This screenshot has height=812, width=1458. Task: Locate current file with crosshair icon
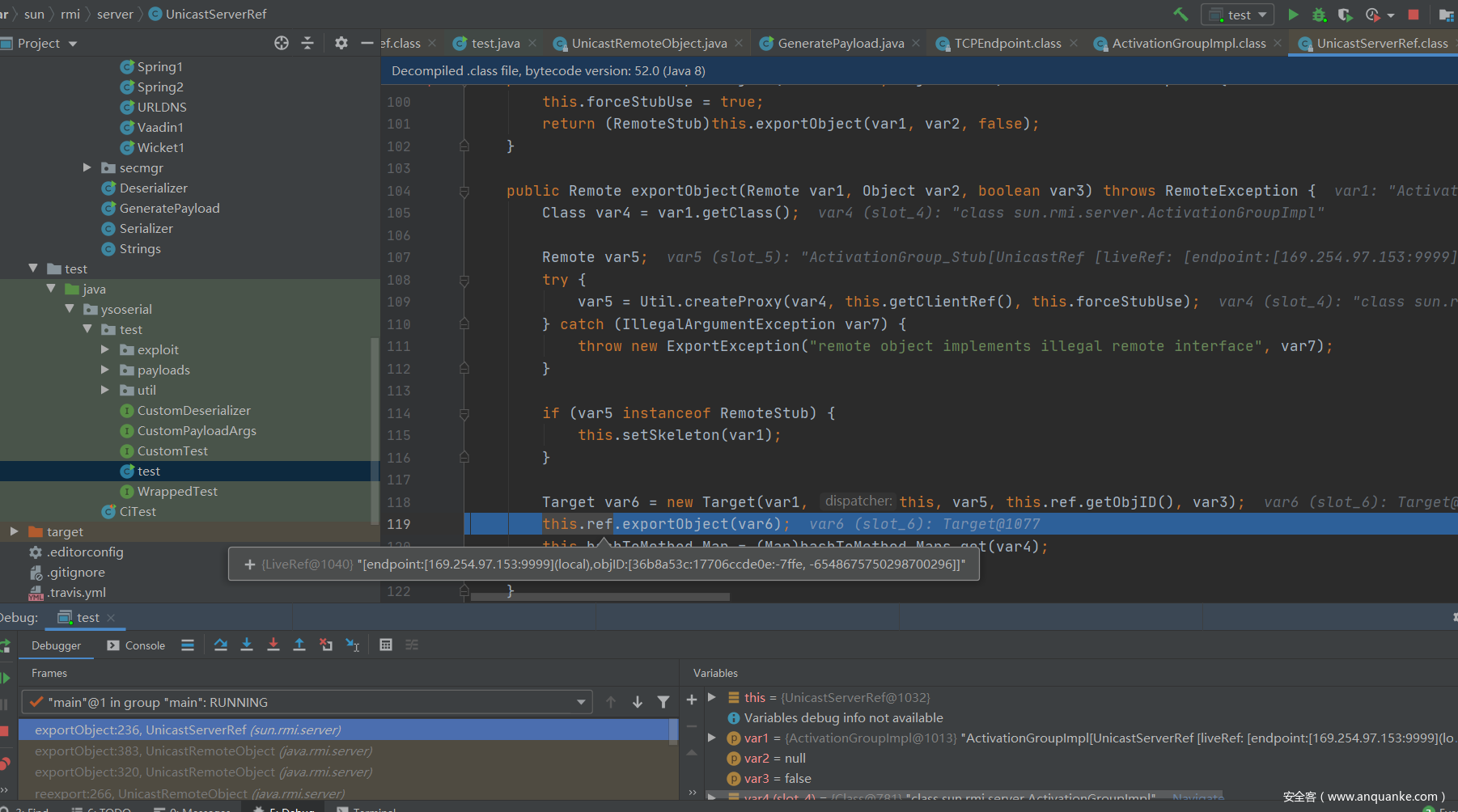282,43
